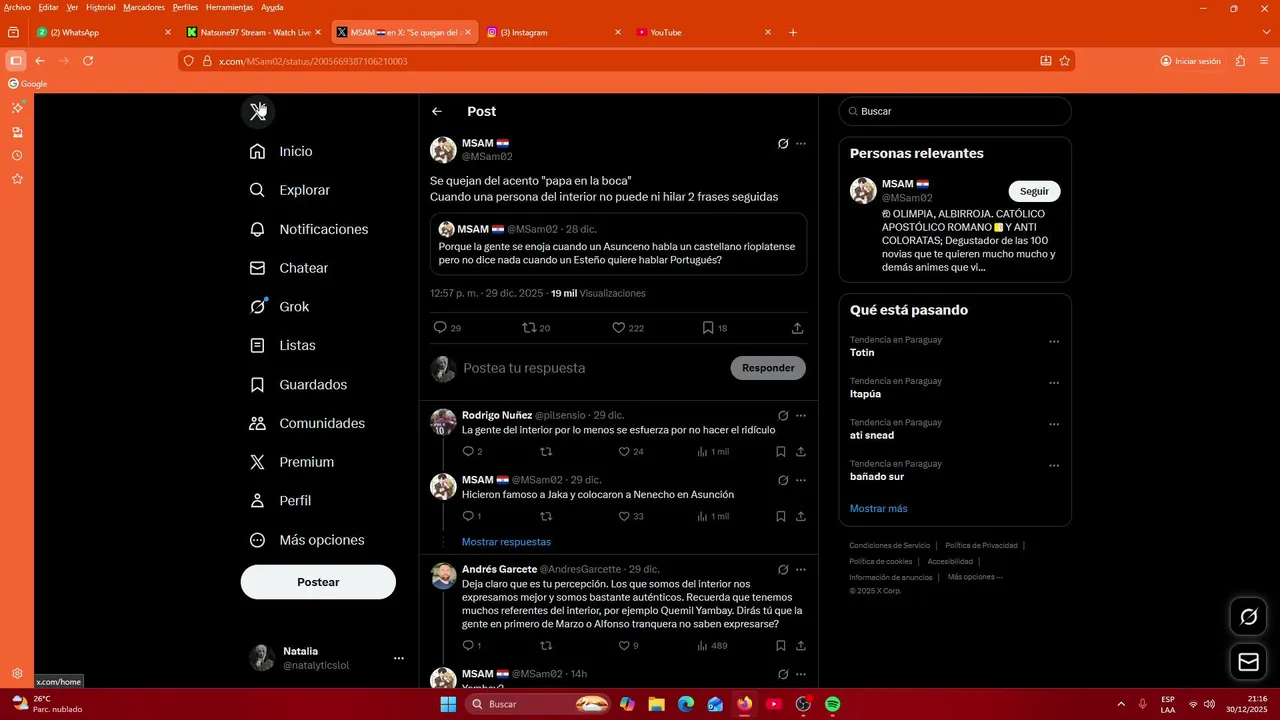Open Windows Start menu
This screenshot has height=720, width=1280.
point(448,704)
